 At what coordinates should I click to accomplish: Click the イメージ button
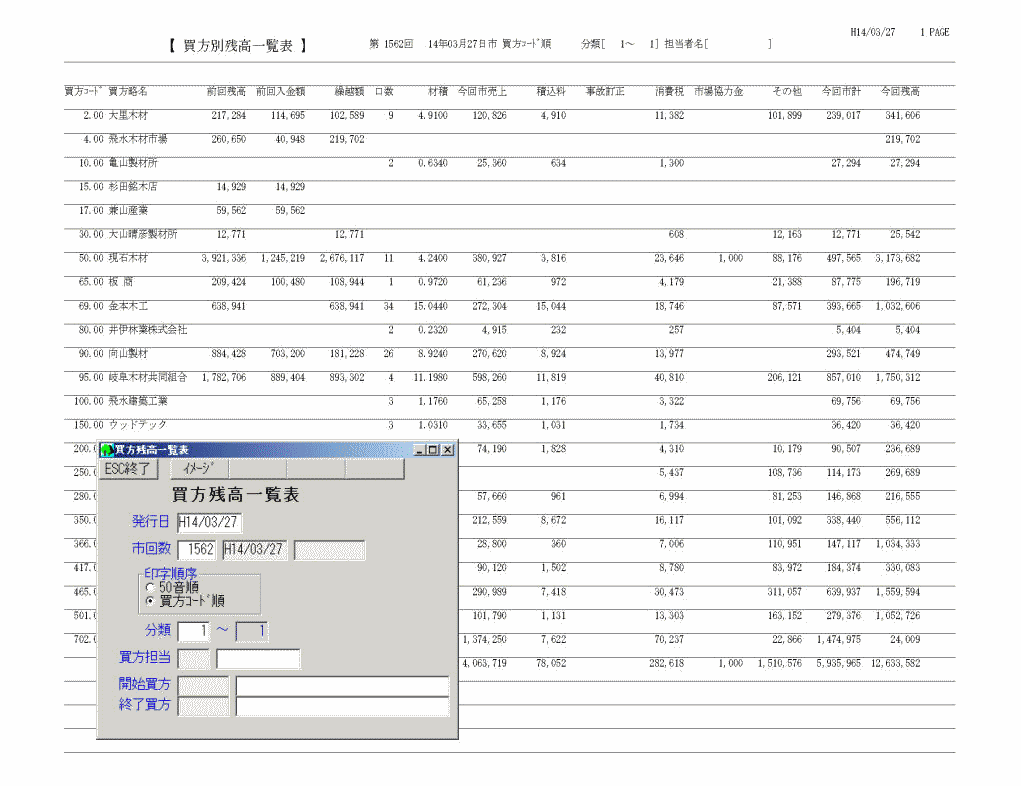pos(199,469)
